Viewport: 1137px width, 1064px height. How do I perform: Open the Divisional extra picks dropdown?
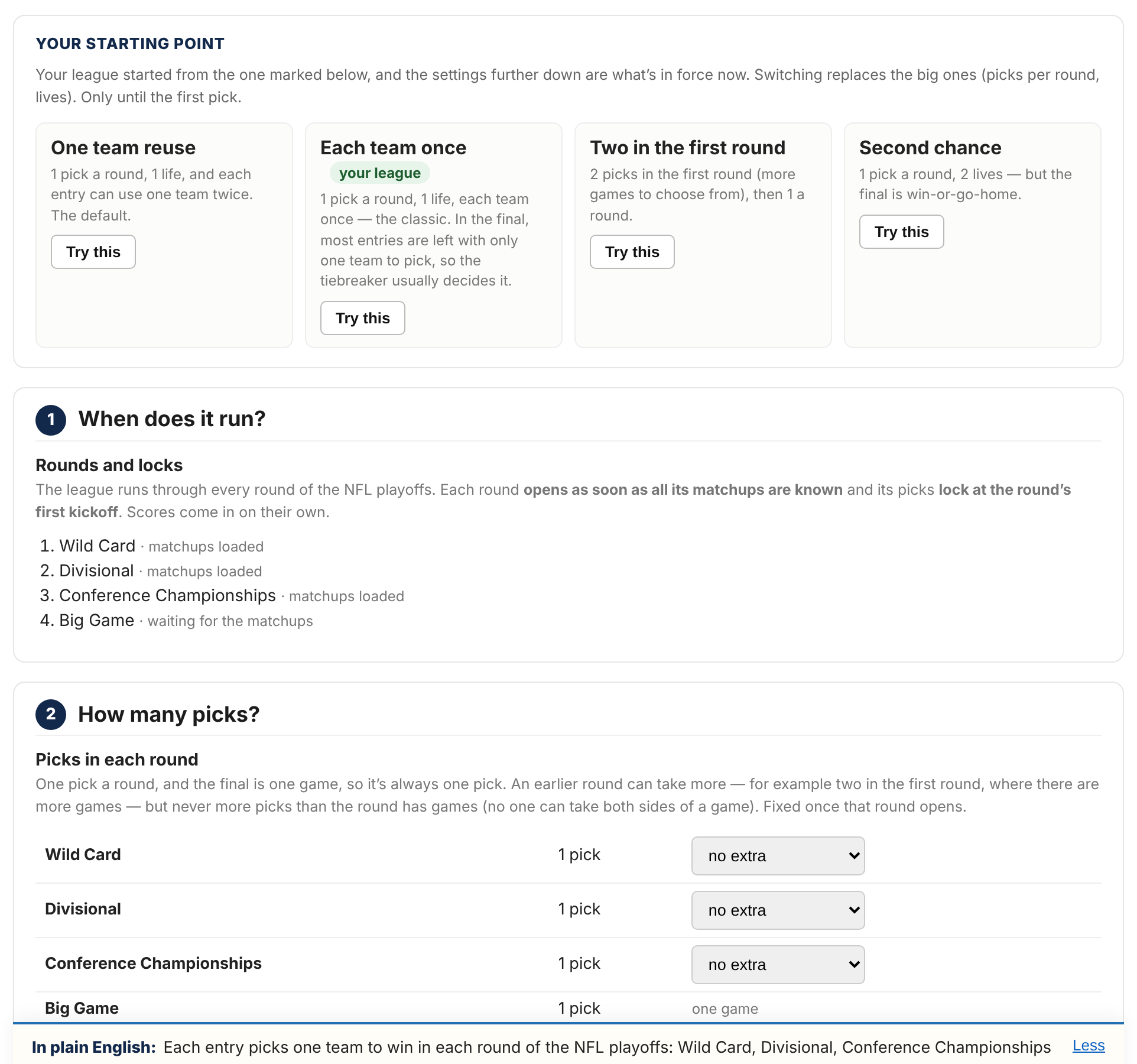tap(778, 910)
